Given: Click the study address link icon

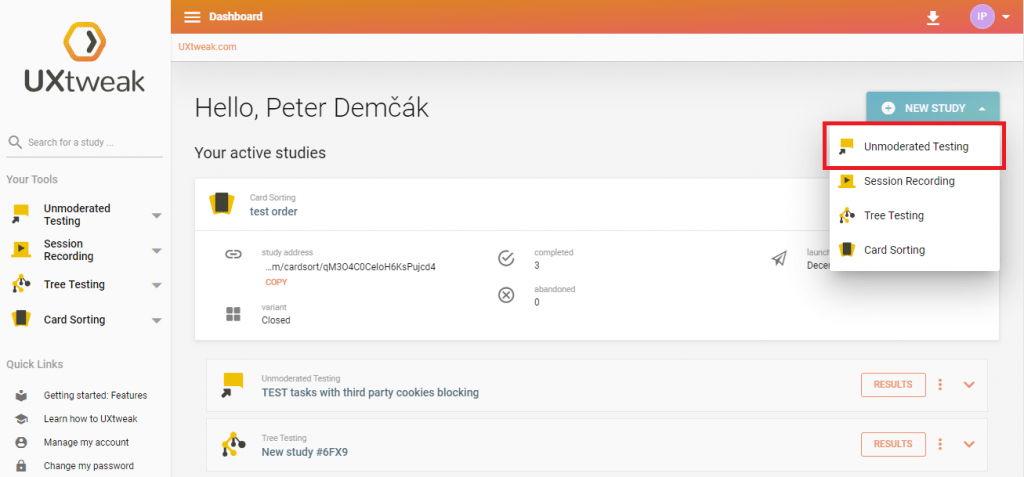Looking at the screenshot, I should (x=233, y=255).
